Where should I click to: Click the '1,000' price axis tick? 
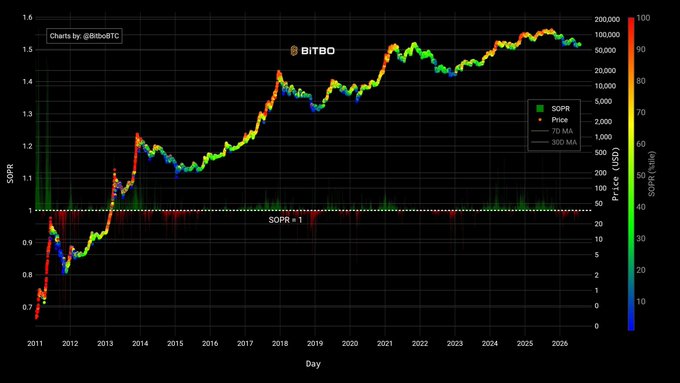[603, 137]
